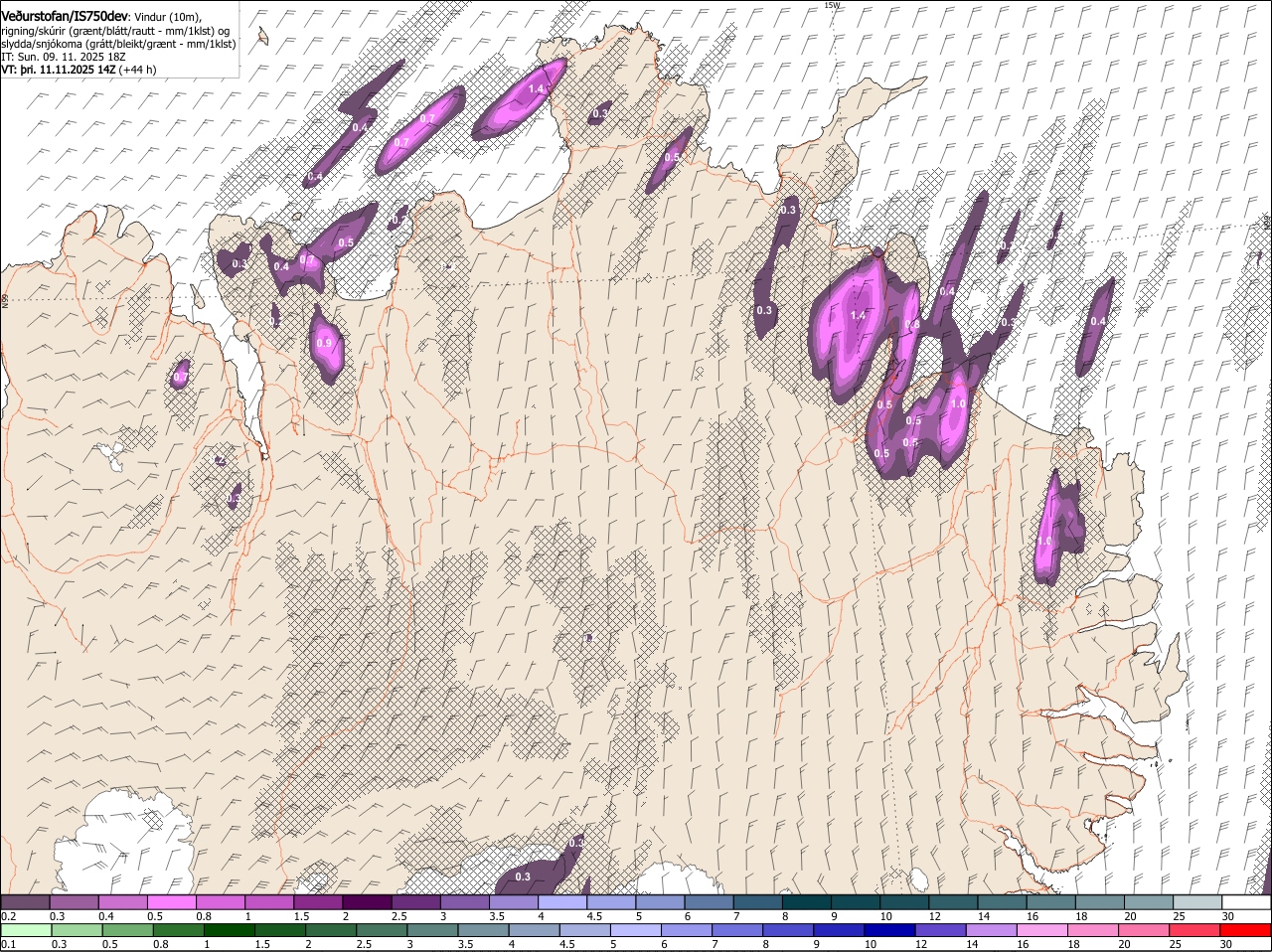Click the Veðurstofan/IS750dev title text

(x=65, y=15)
